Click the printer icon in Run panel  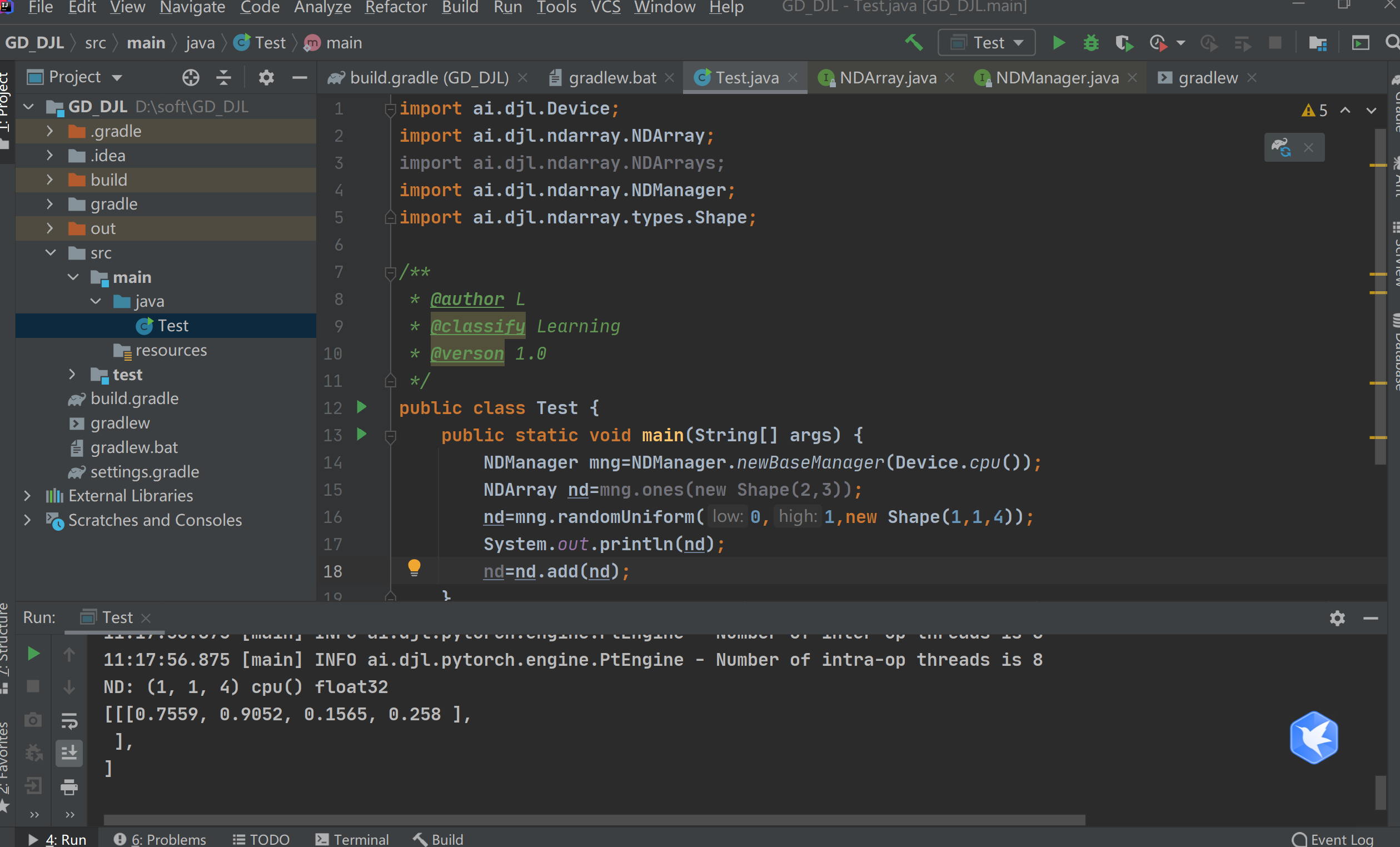(x=69, y=787)
